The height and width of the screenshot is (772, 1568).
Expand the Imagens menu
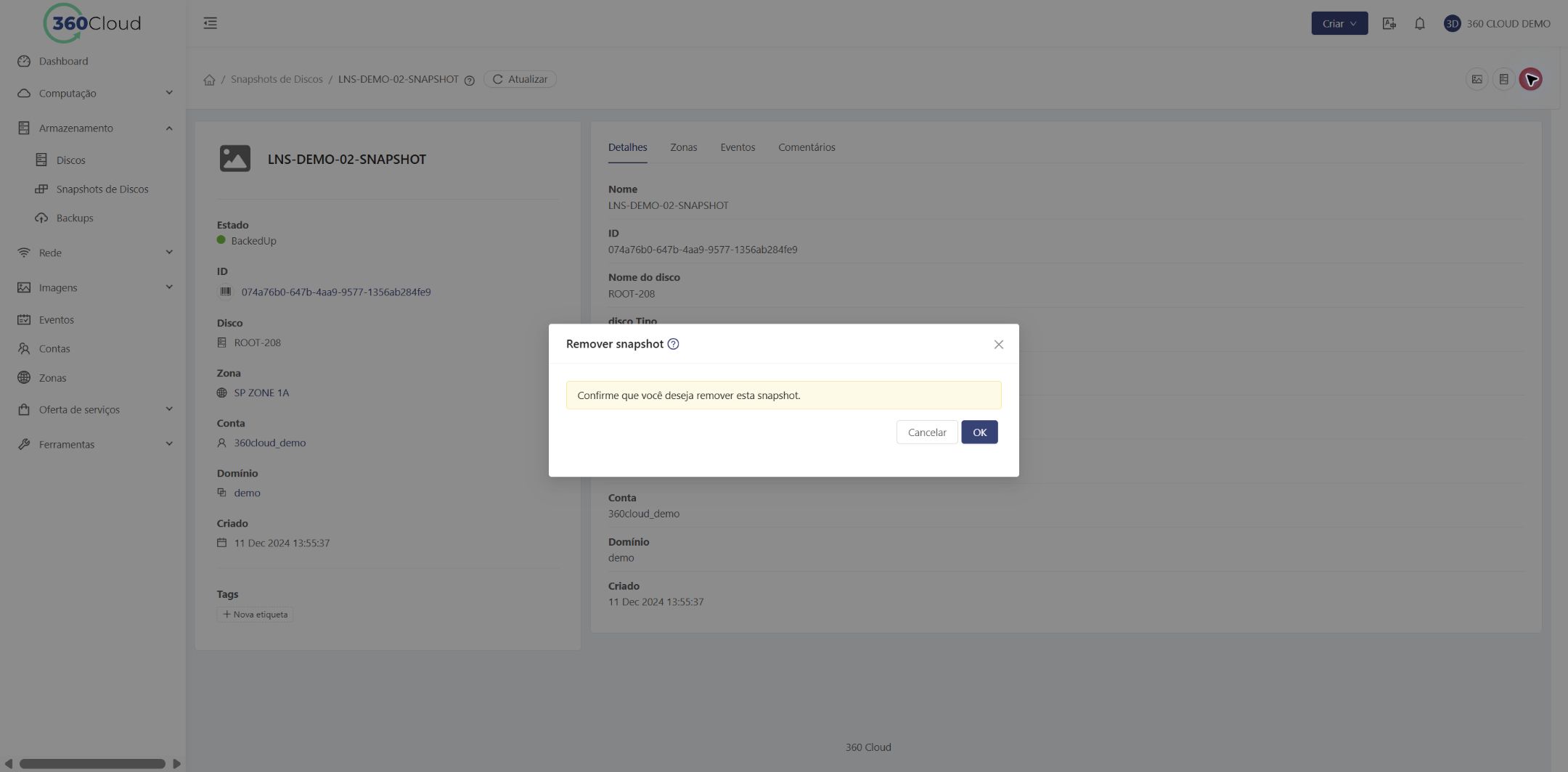[93, 287]
